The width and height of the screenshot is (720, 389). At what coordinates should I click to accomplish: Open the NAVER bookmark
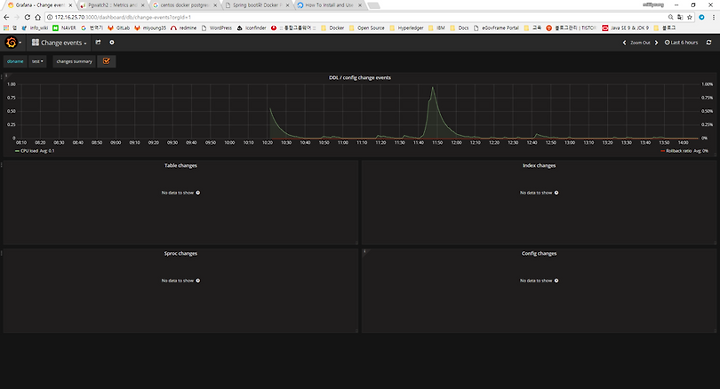(64, 28)
